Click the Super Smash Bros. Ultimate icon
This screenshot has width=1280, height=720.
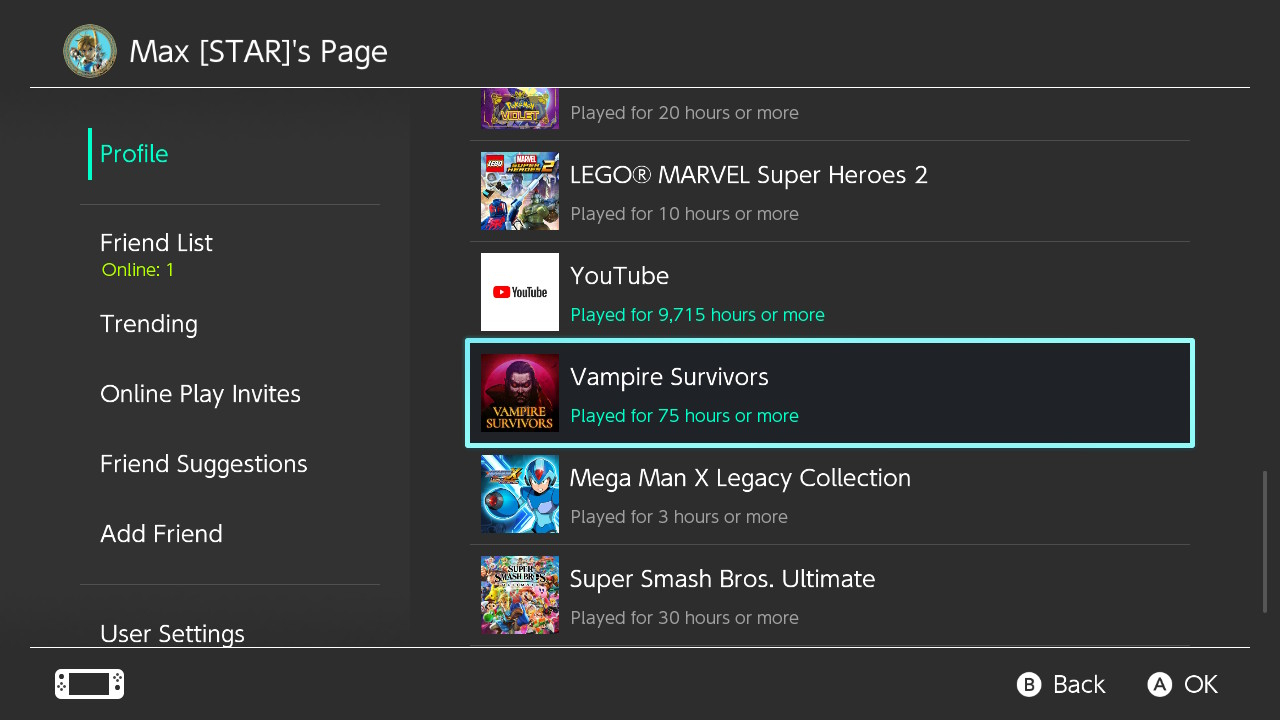520,595
